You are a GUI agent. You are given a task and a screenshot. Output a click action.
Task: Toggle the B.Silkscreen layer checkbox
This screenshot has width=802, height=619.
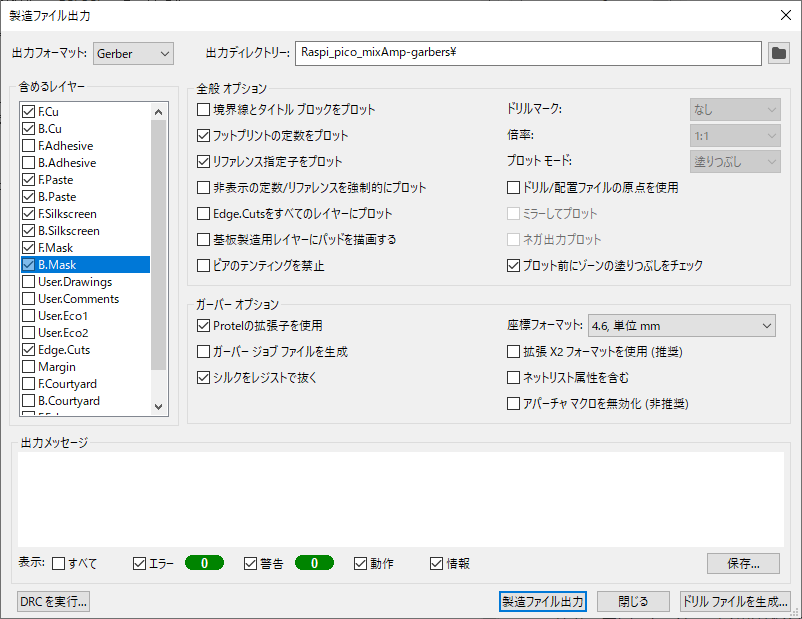click(x=29, y=231)
